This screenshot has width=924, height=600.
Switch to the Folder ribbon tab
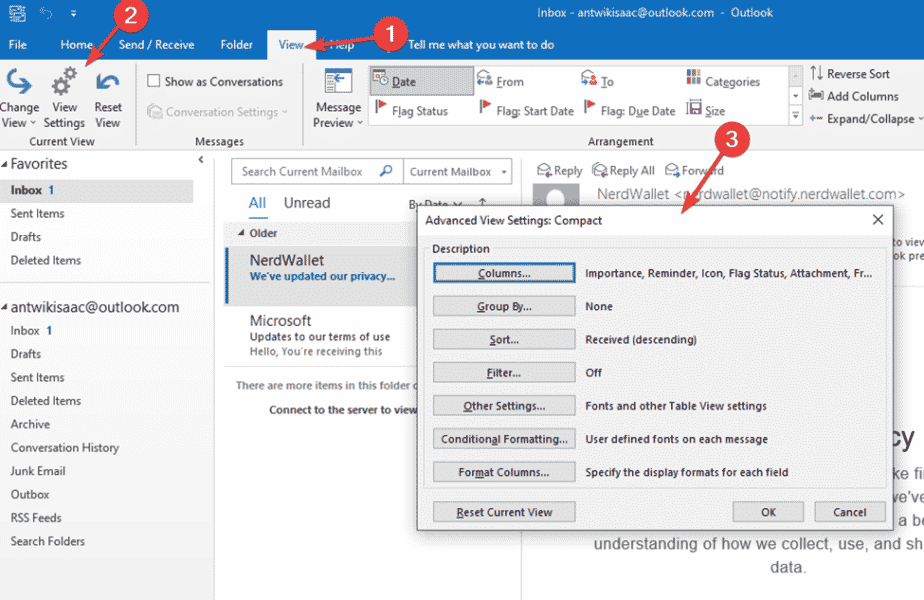236,44
